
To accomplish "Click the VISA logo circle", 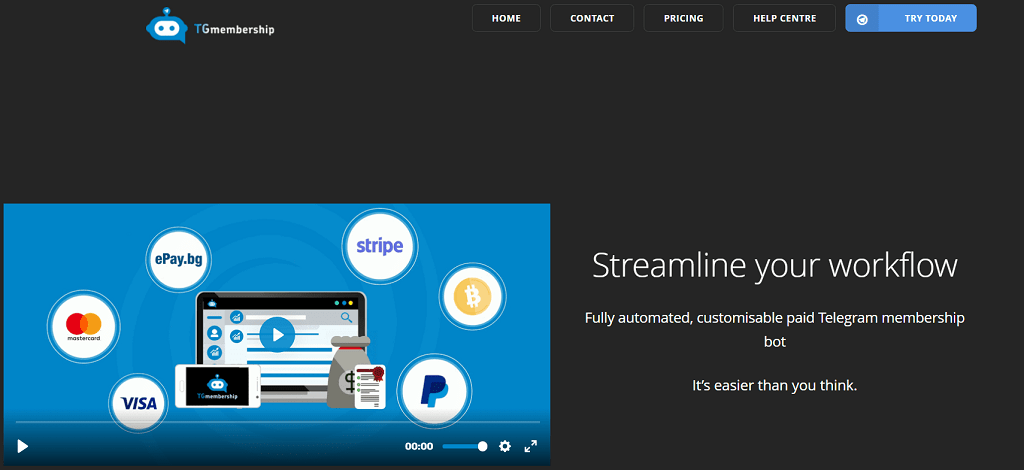I will (x=138, y=403).
